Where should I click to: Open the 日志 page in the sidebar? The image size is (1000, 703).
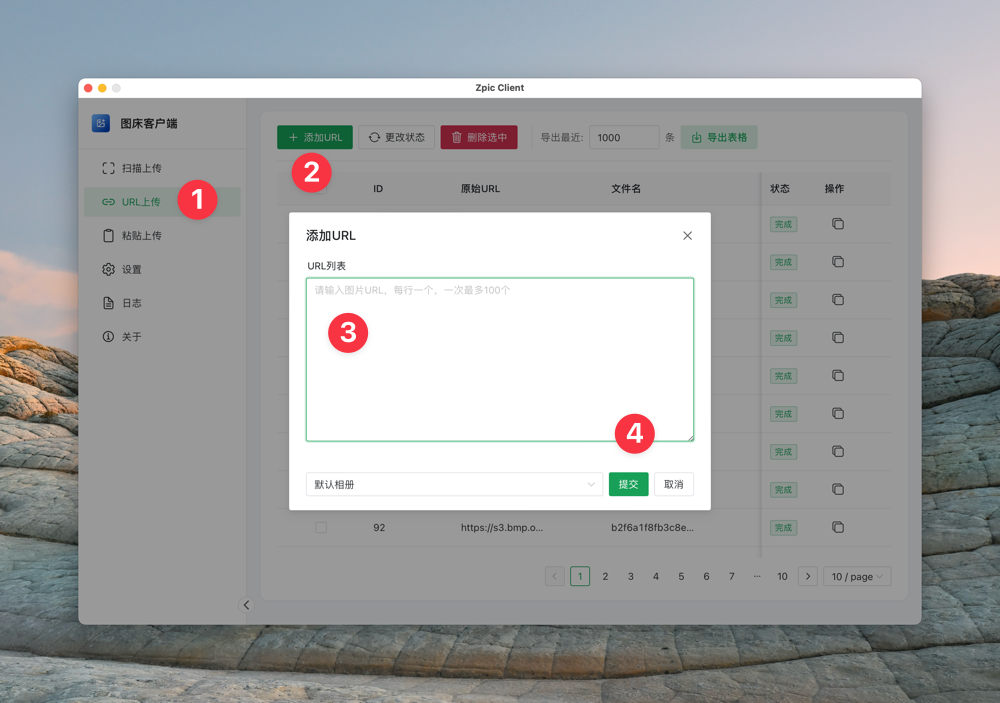pyautogui.click(x=131, y=303)
